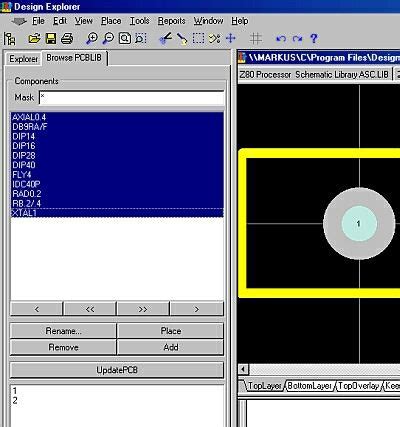Select AXIAL0.4 in the component list
400x427 pixels.
[117, 117]
